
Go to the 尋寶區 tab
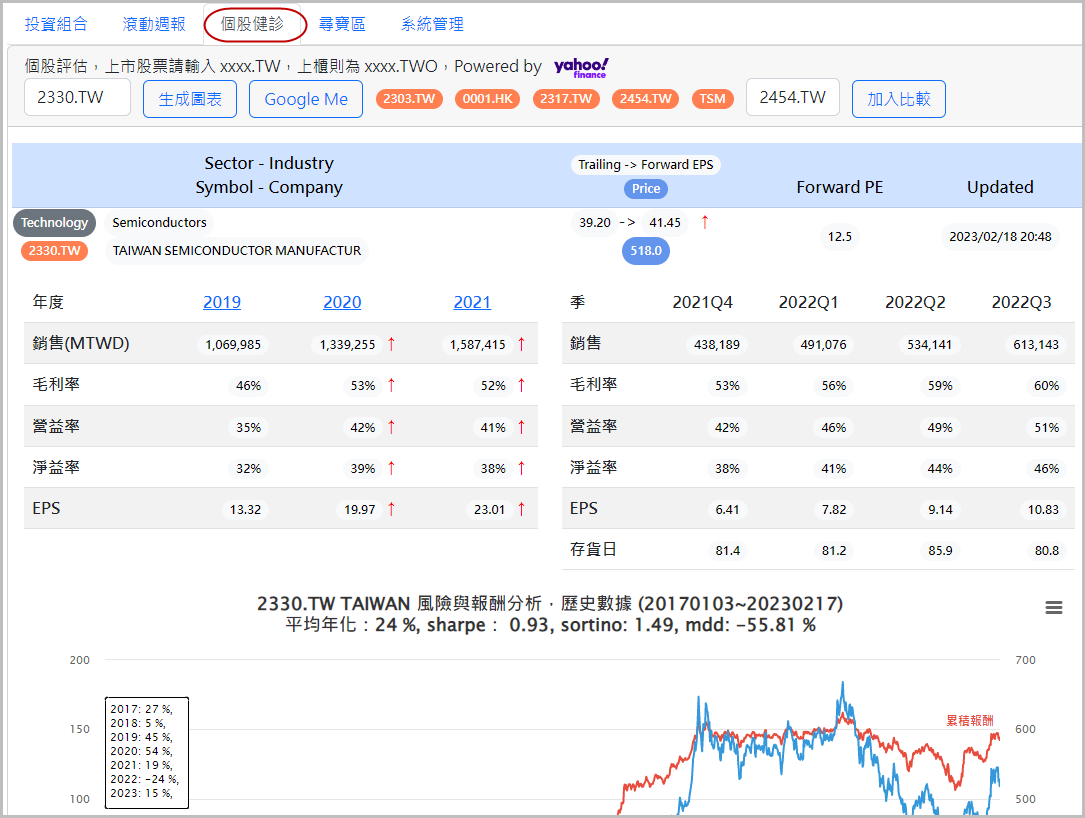click(x=342, y=24)
